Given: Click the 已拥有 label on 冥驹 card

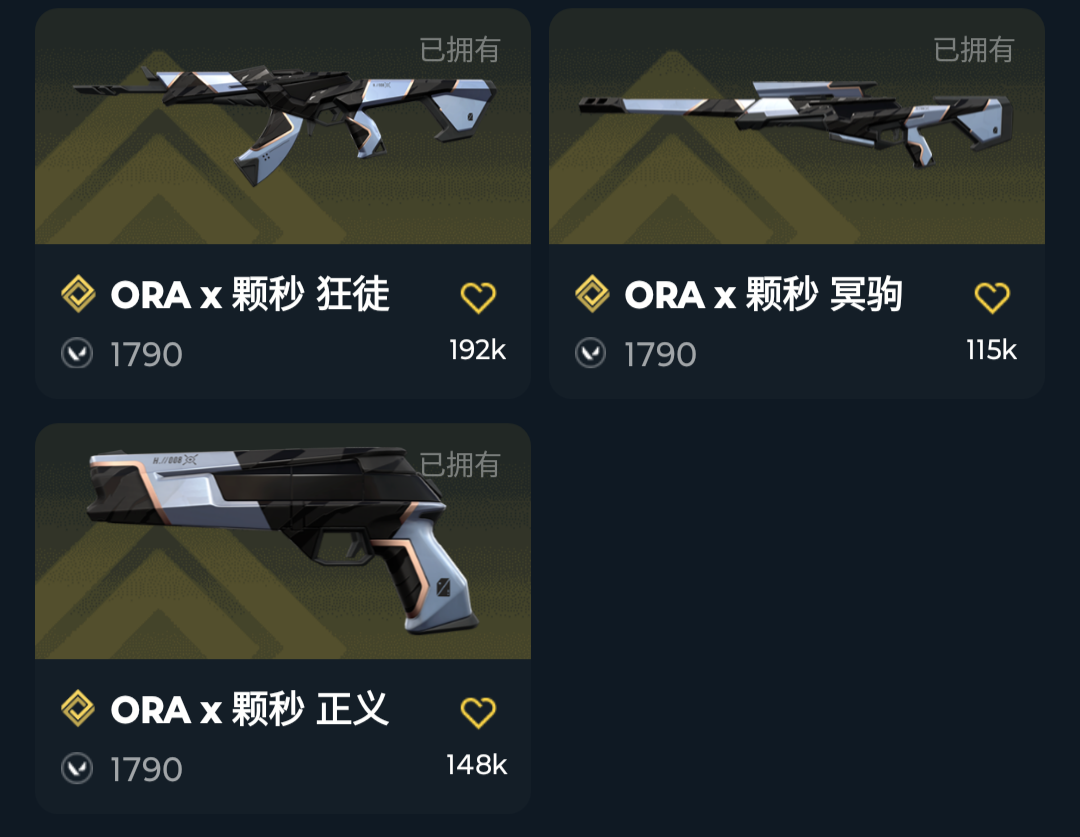Looking at the screenshot, I should (x=974, y=50).
